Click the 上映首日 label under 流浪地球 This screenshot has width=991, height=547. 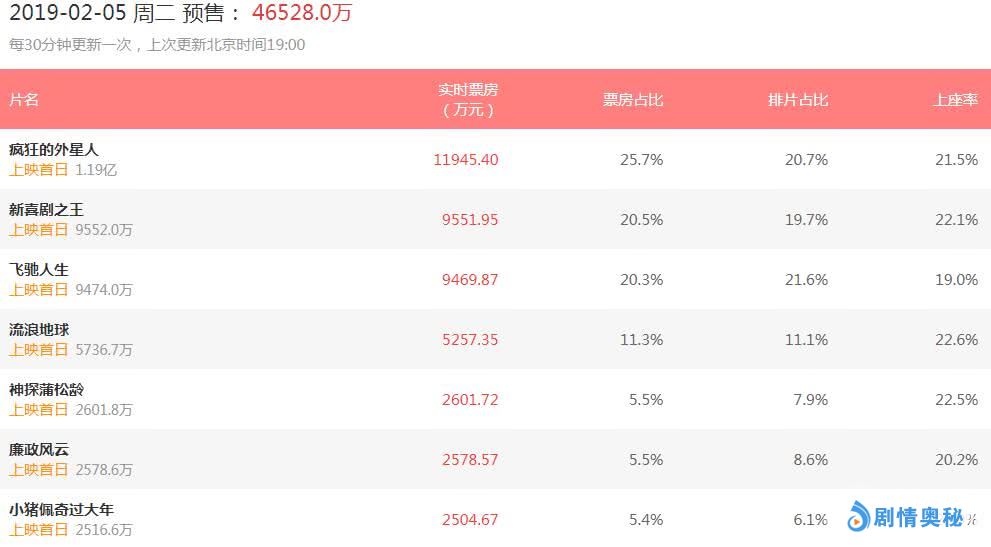click(x=39, y=350)
